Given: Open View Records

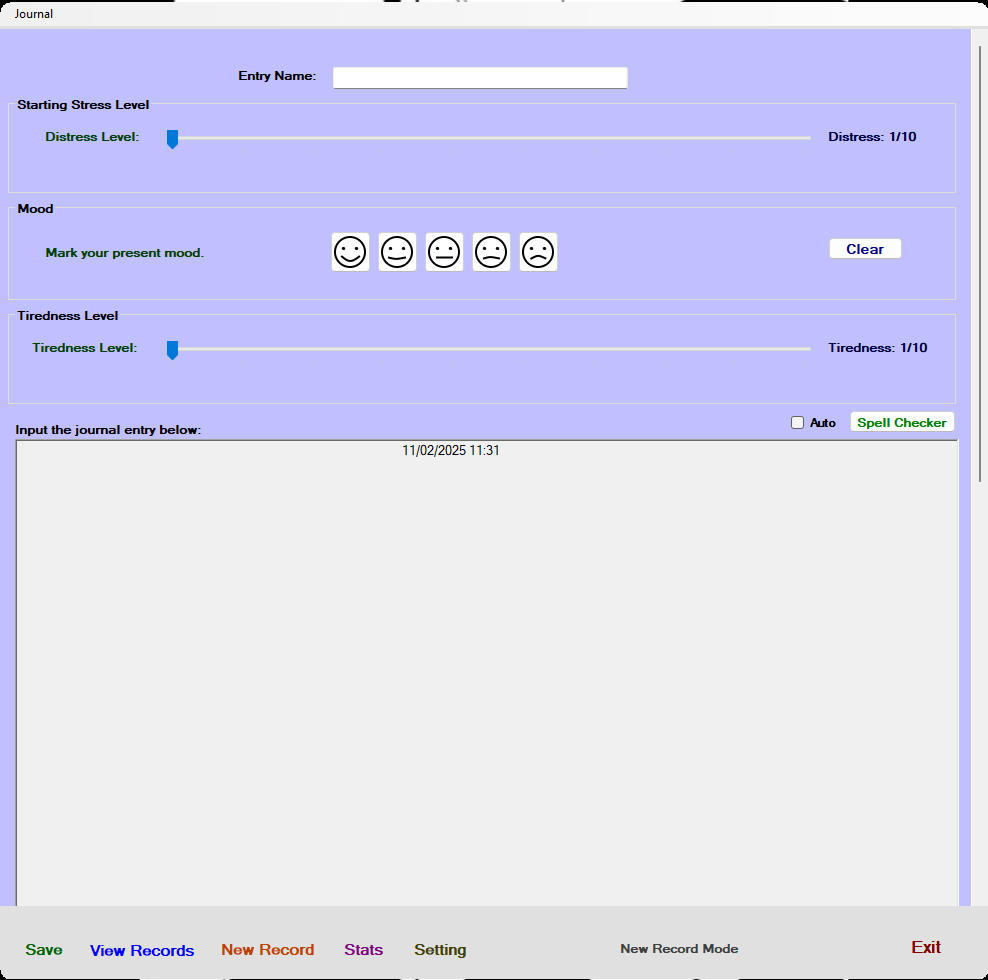Looking at the screenshot, I should (142, 950).
